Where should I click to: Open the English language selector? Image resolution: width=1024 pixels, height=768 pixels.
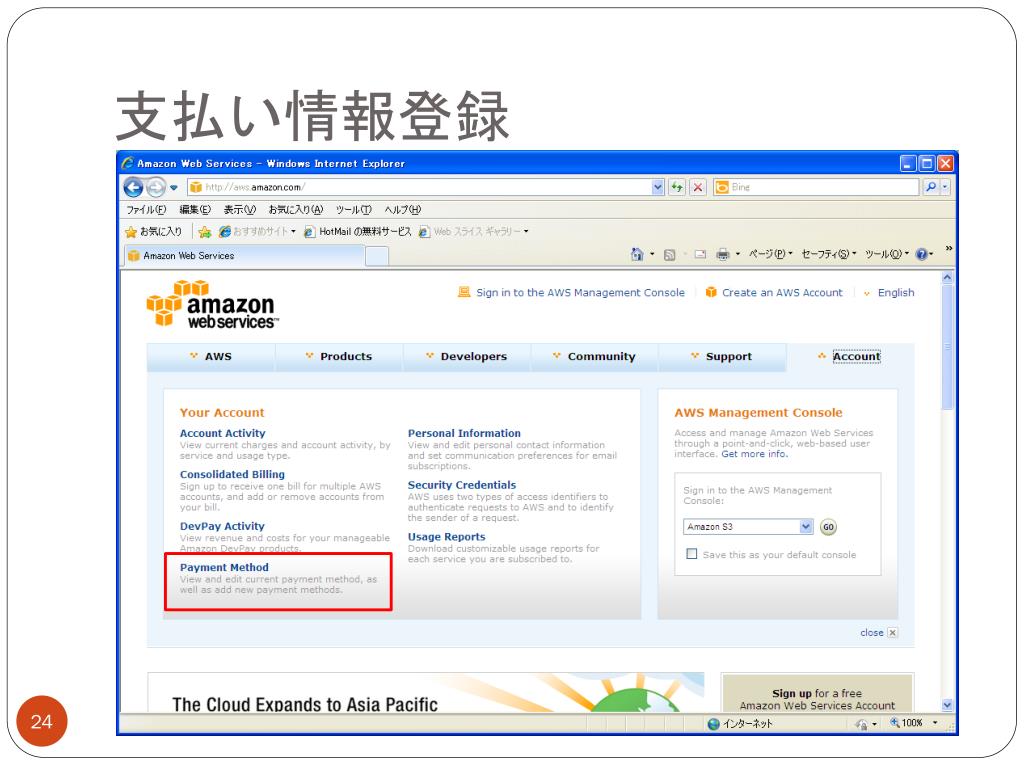895,293
